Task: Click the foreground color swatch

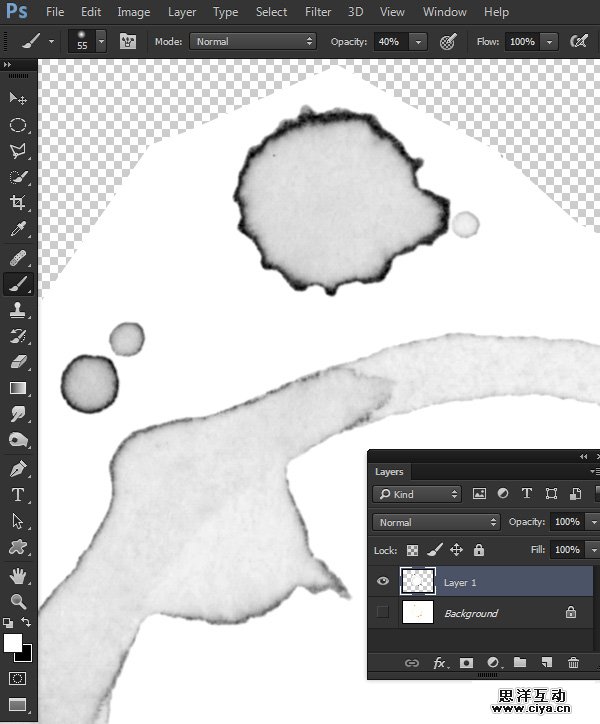Action: [x=13, y=643]
